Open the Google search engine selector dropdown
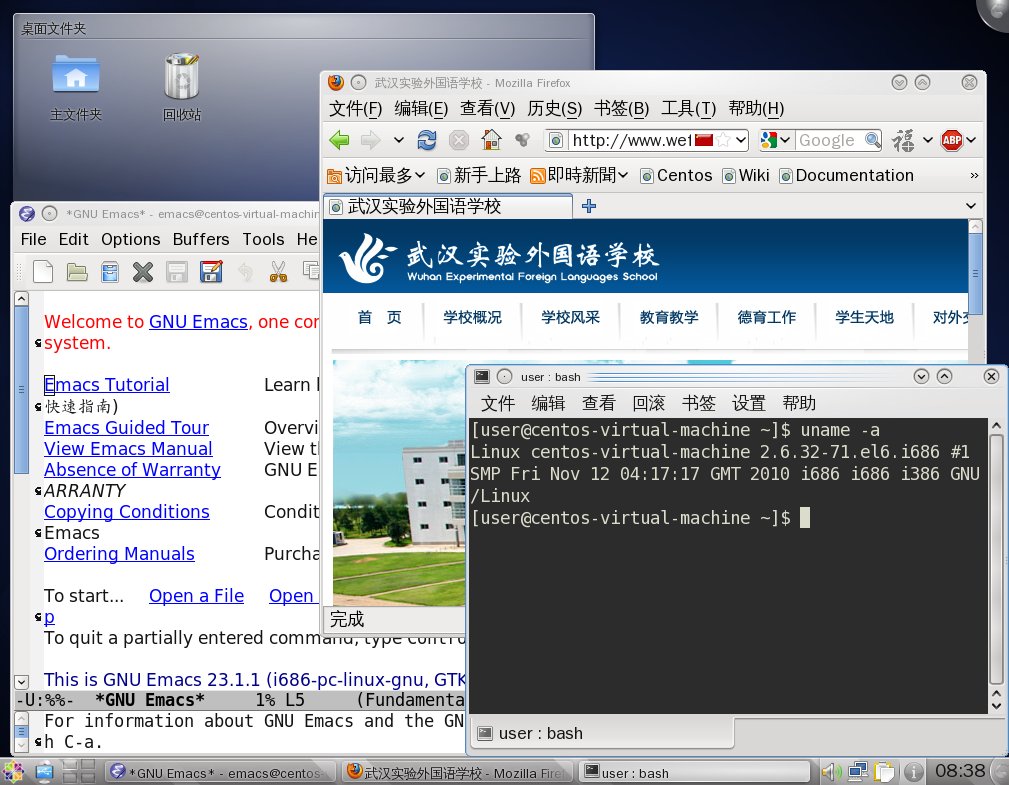Viewport: 1009px width, 785px height. [x=775, y=140]
